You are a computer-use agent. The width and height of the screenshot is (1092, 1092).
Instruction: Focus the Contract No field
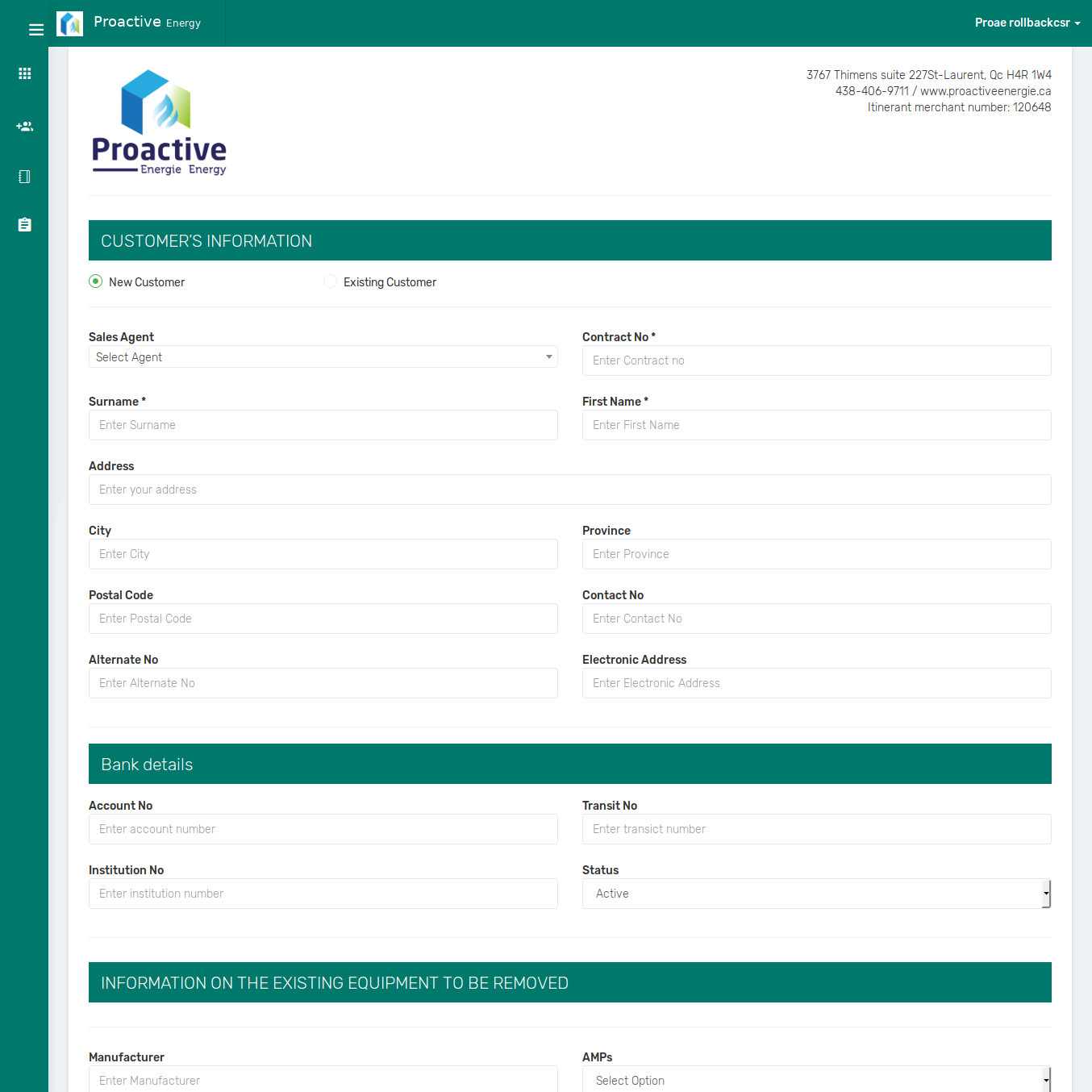[x=817, y=361]
